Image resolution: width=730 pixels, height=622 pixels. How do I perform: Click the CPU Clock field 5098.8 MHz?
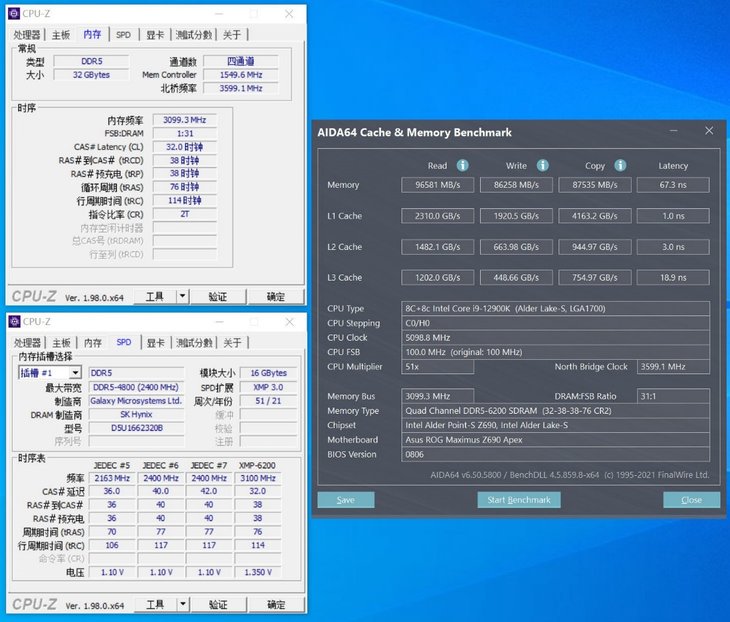coord(555,338)
